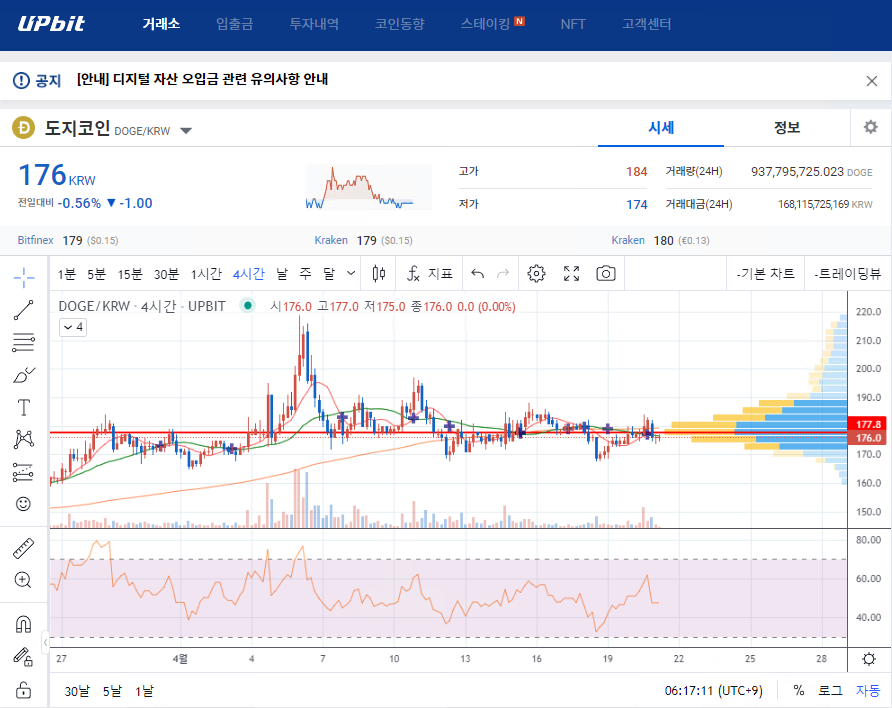
Task: Toggle magnet mode snapping
Action: click(23, 624)
